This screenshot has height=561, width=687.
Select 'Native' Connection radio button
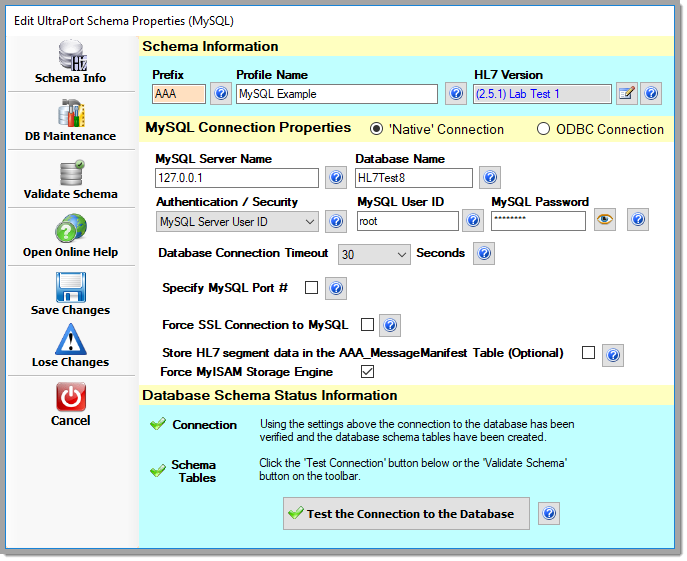tap(376, 129)
